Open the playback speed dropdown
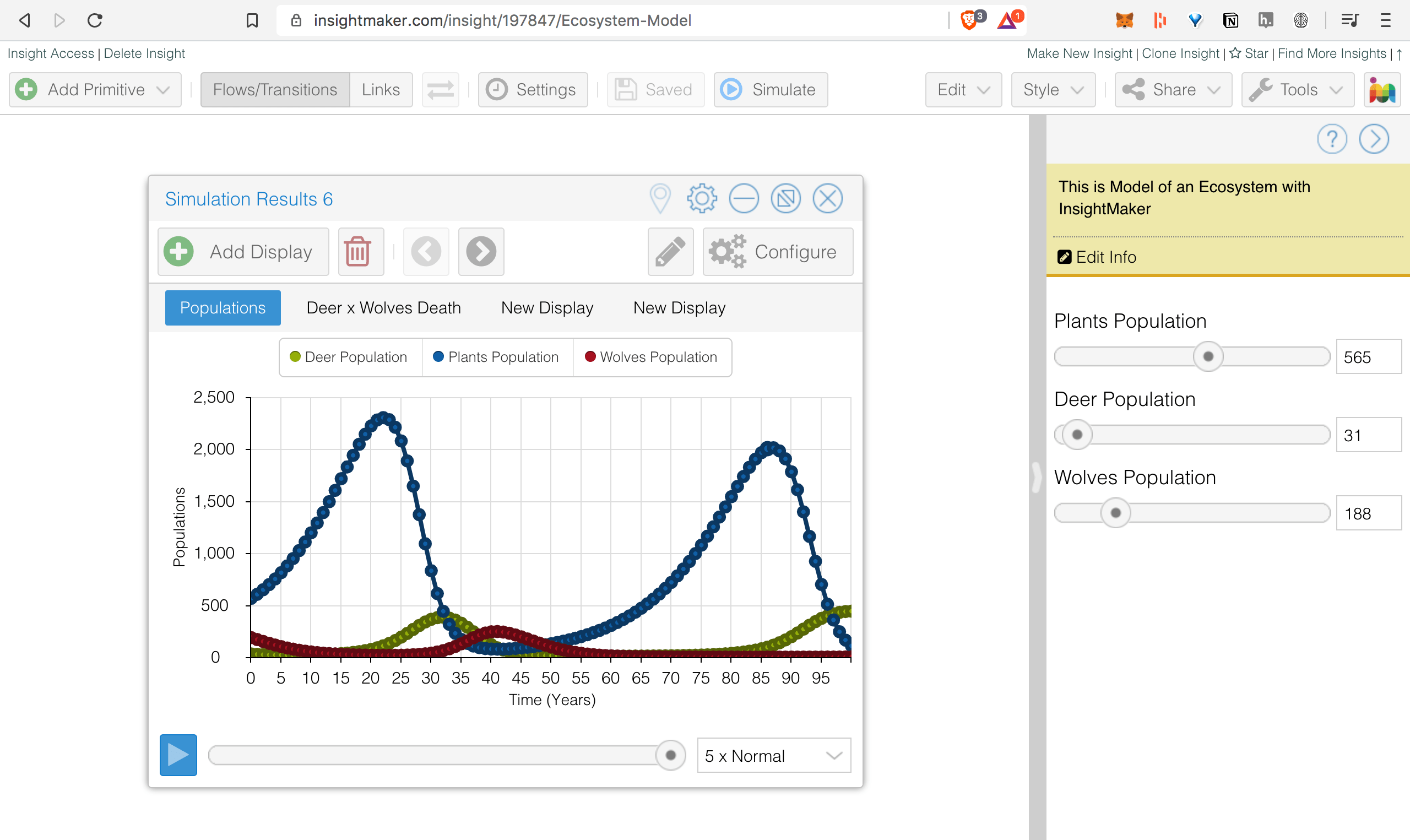The height and width of the screenshot is (840, 1410). 773,756
